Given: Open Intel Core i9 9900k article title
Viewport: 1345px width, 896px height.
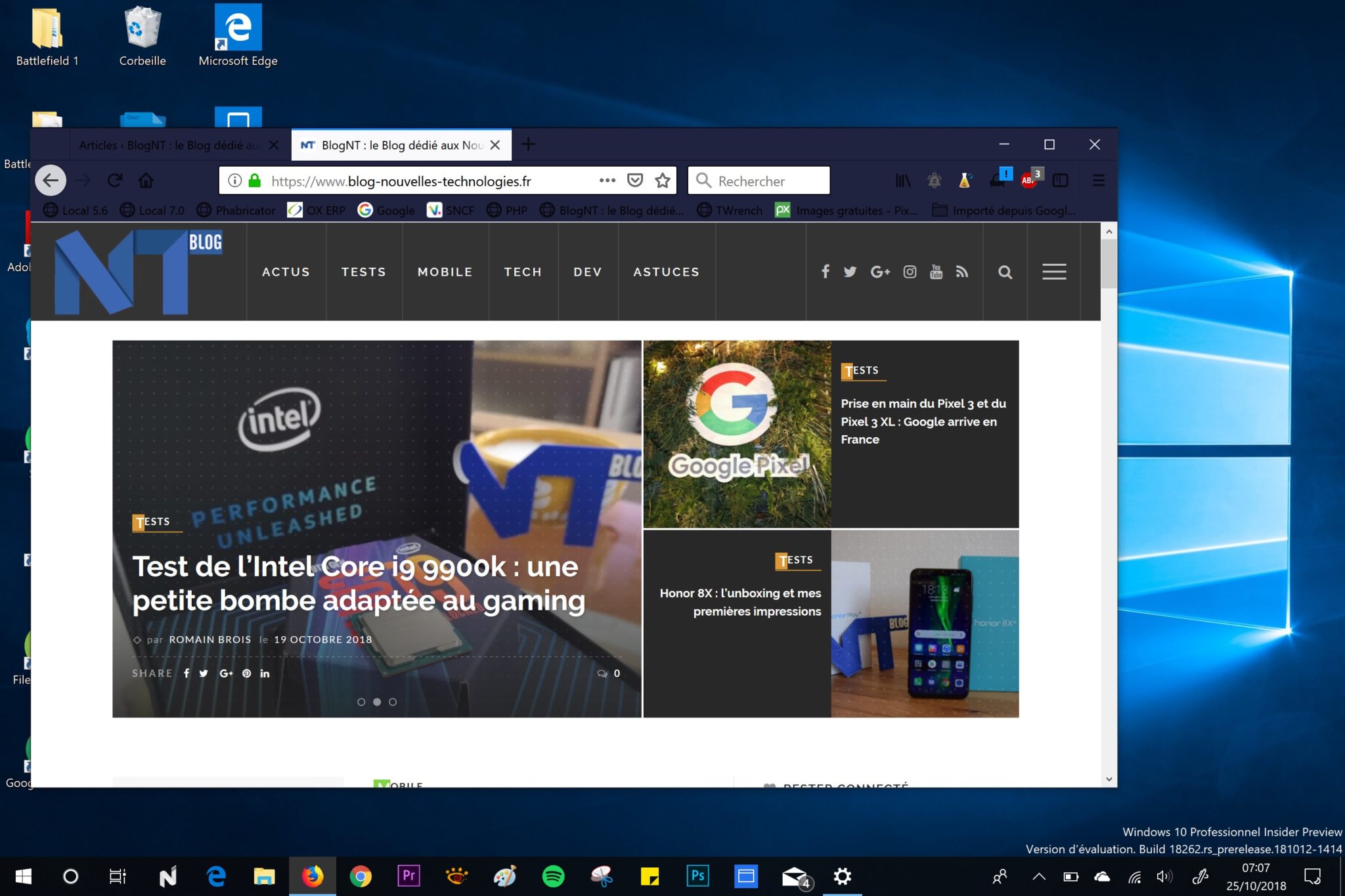Looking at the screenshot, I should [359, 584].
